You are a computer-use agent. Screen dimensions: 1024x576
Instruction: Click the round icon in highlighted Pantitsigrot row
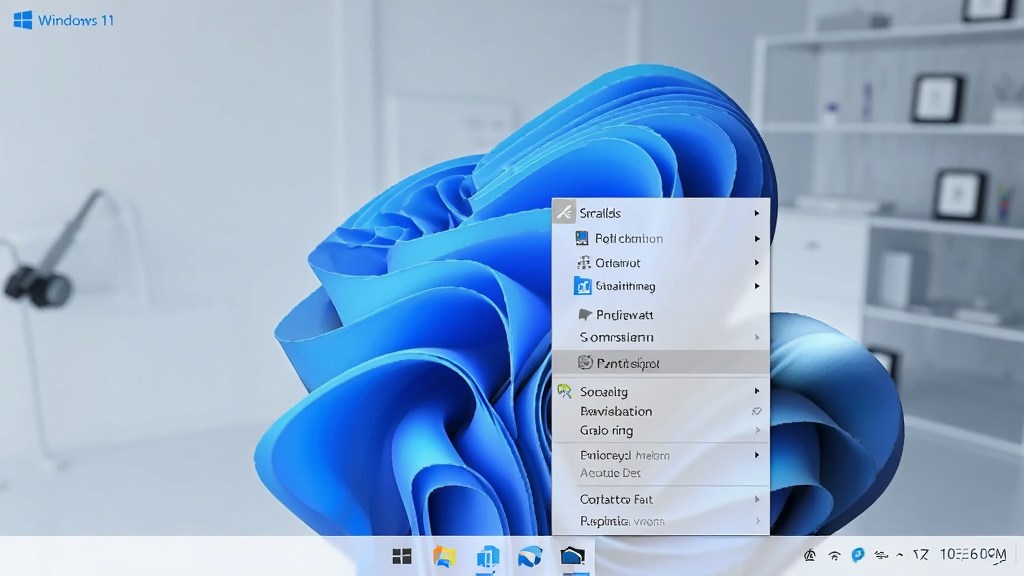click(585, 362)
